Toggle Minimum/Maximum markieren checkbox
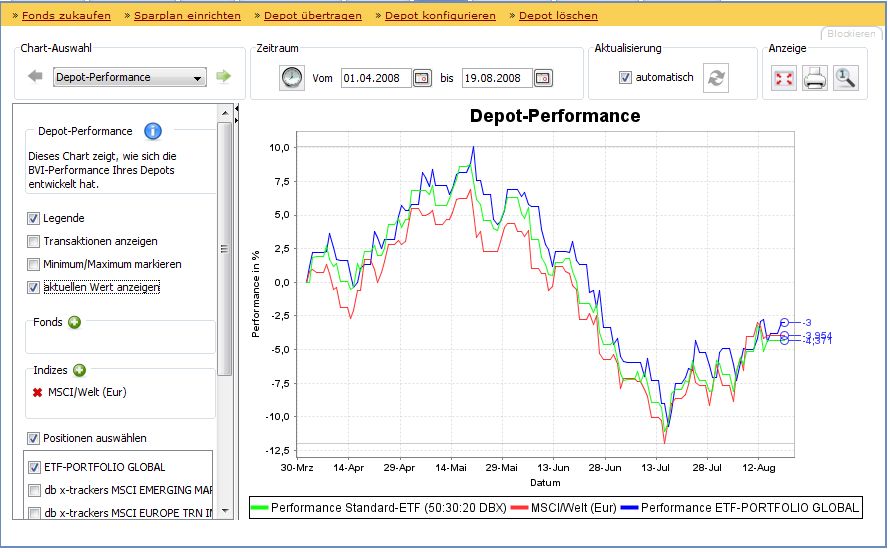Screen dimensions: 890x552 pyautogui.click(x=33, y=264)
